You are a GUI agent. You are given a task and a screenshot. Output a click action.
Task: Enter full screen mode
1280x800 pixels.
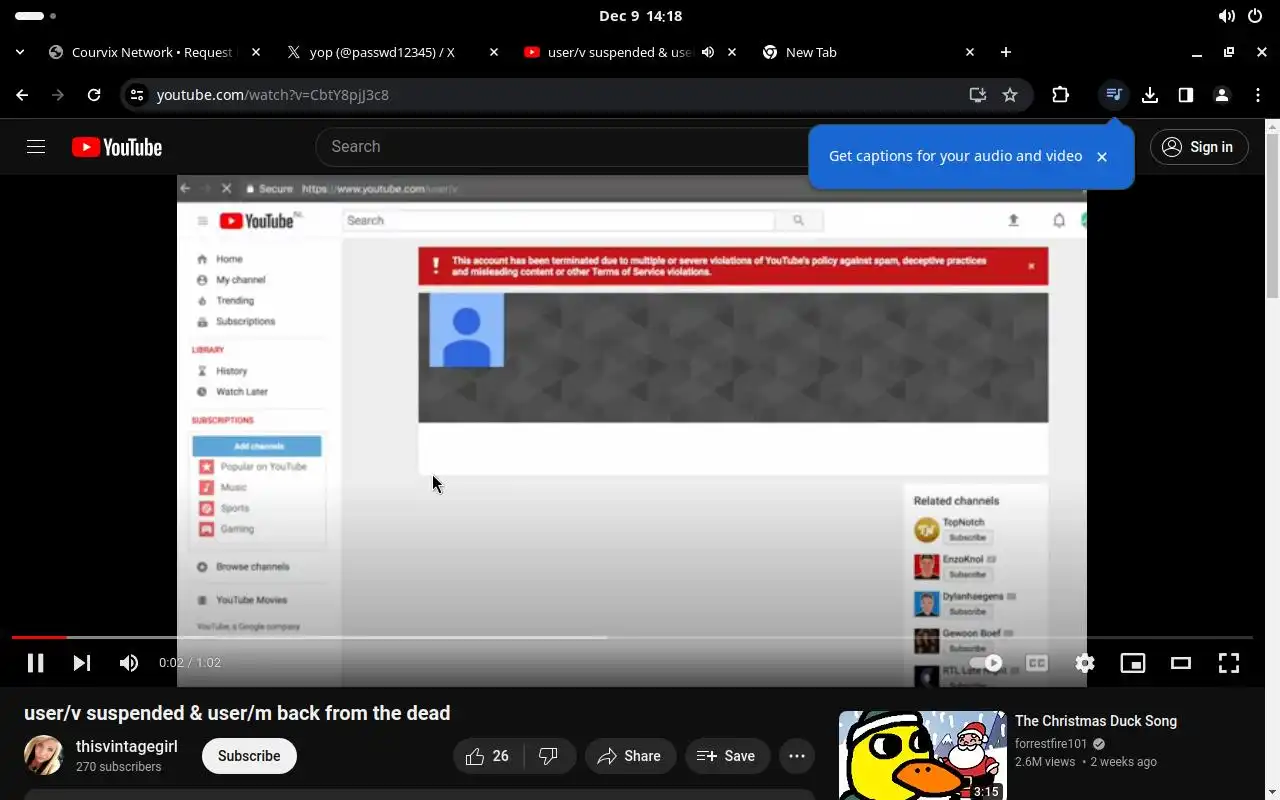(x=1229, y=663)
